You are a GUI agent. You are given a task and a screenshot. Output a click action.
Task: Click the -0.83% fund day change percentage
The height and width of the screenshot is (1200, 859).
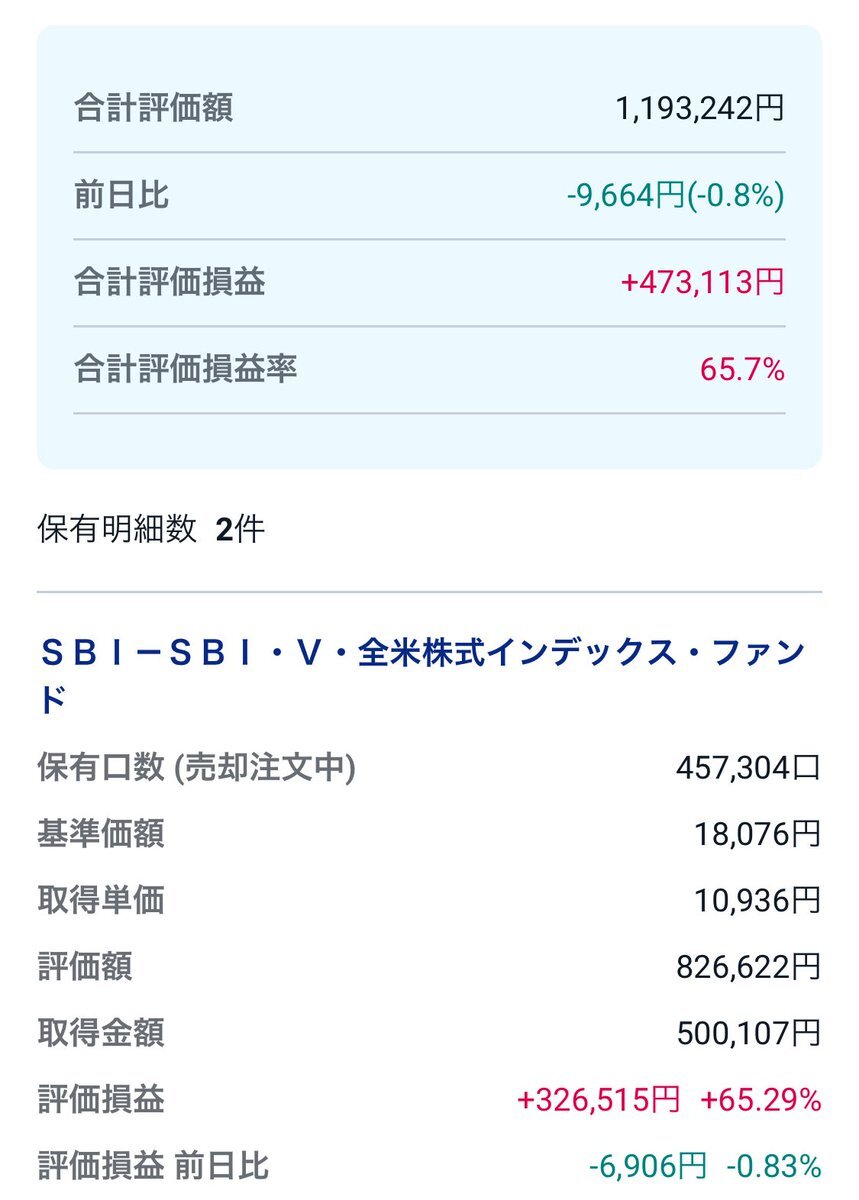[x=773, y=1166]
